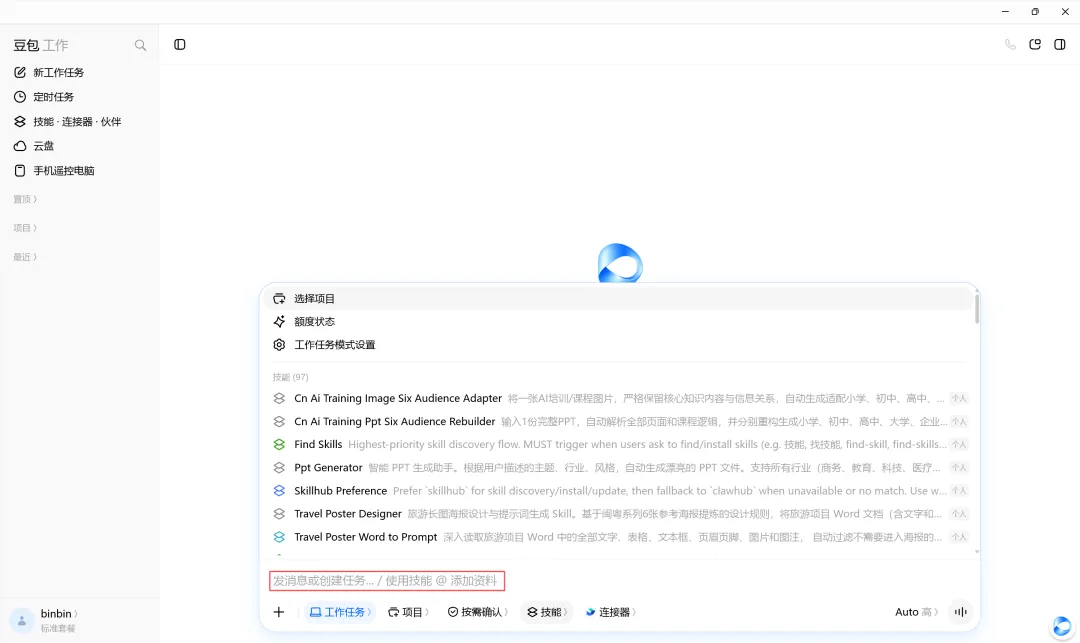Image resolution: width=1080 pixels, height=643 pixels.
Task: Choose Cn Ai Training Image Six Audience Adapter
Action: coord(619,399)
